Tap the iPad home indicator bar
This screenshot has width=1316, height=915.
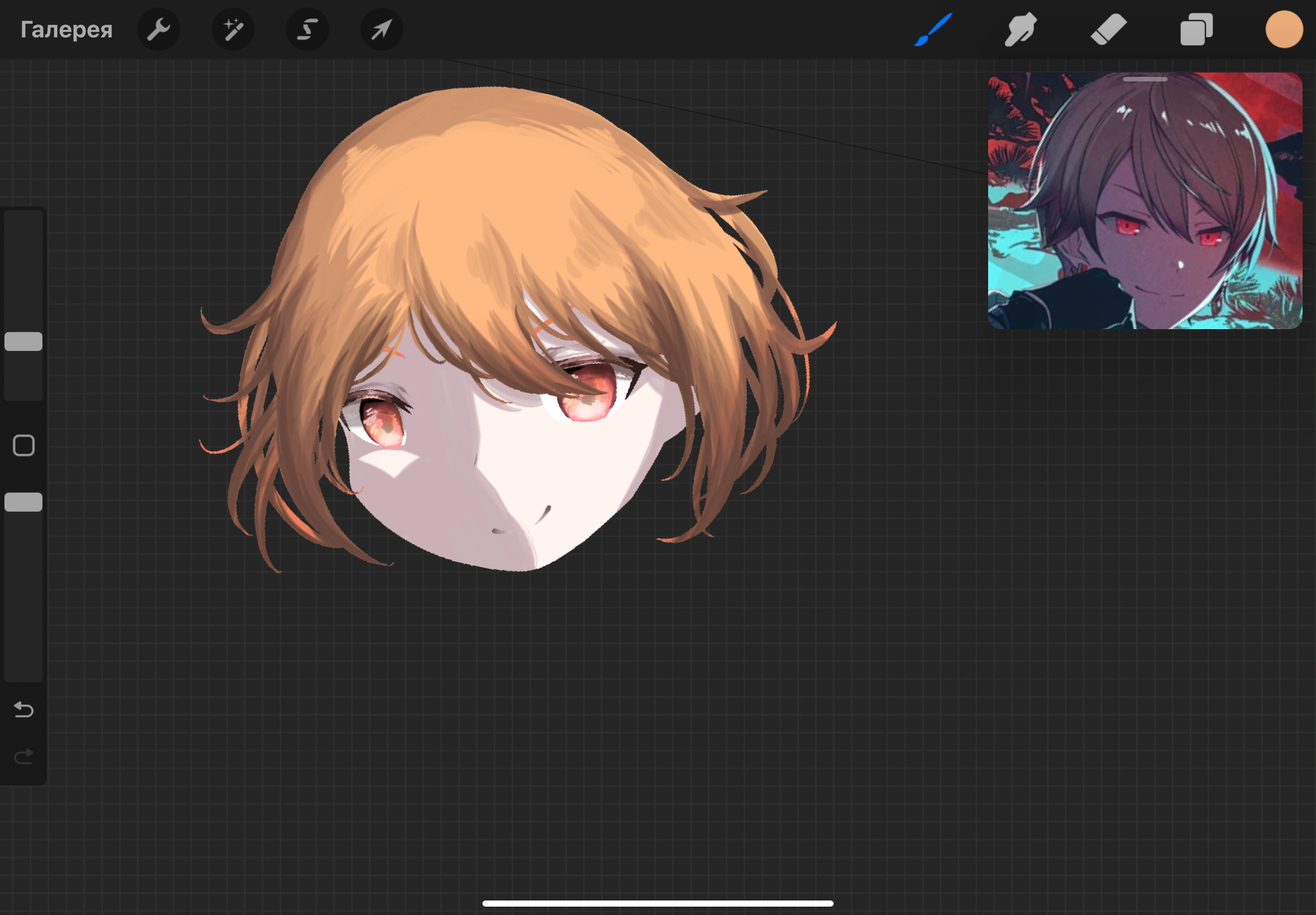(x=657, y=903)
